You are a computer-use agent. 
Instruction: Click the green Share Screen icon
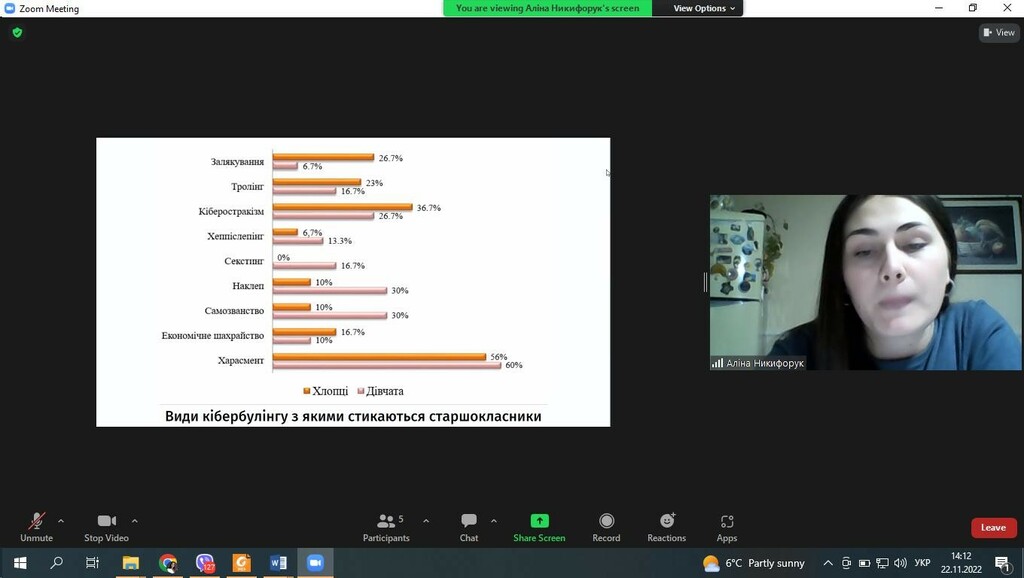[539, 521]
